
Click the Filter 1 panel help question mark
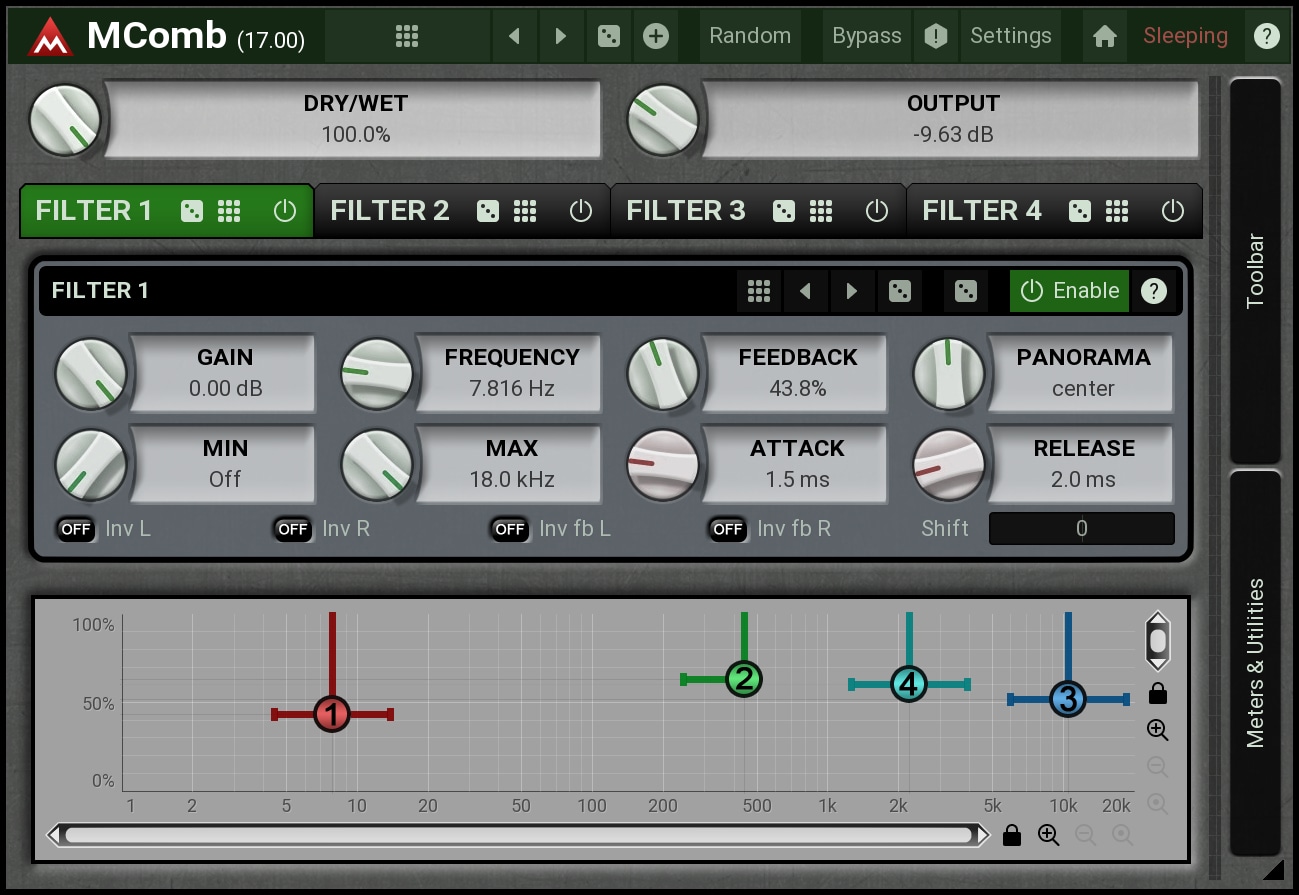click(1154, 291)
